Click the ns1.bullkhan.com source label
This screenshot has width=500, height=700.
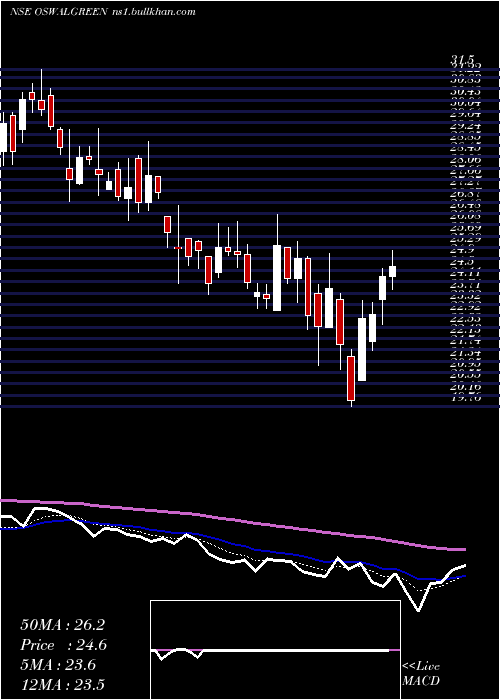tap(153, 12)
